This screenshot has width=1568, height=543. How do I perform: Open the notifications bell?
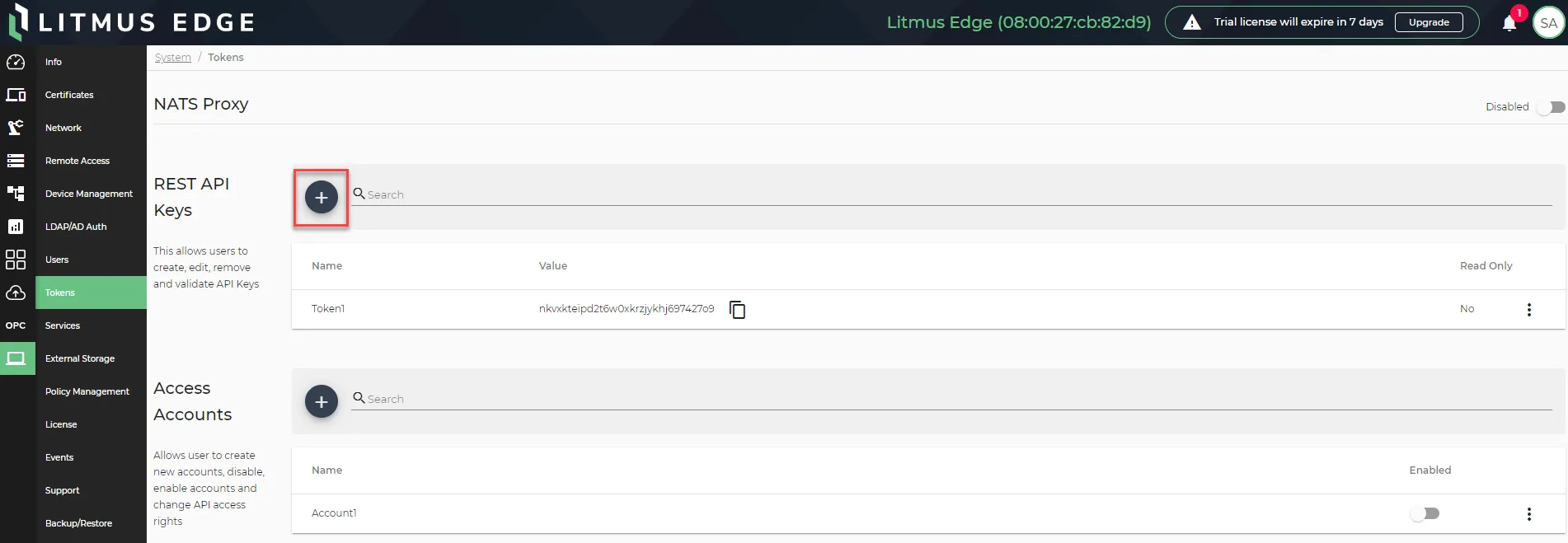pyautogui.click(x=1509, y=23)
